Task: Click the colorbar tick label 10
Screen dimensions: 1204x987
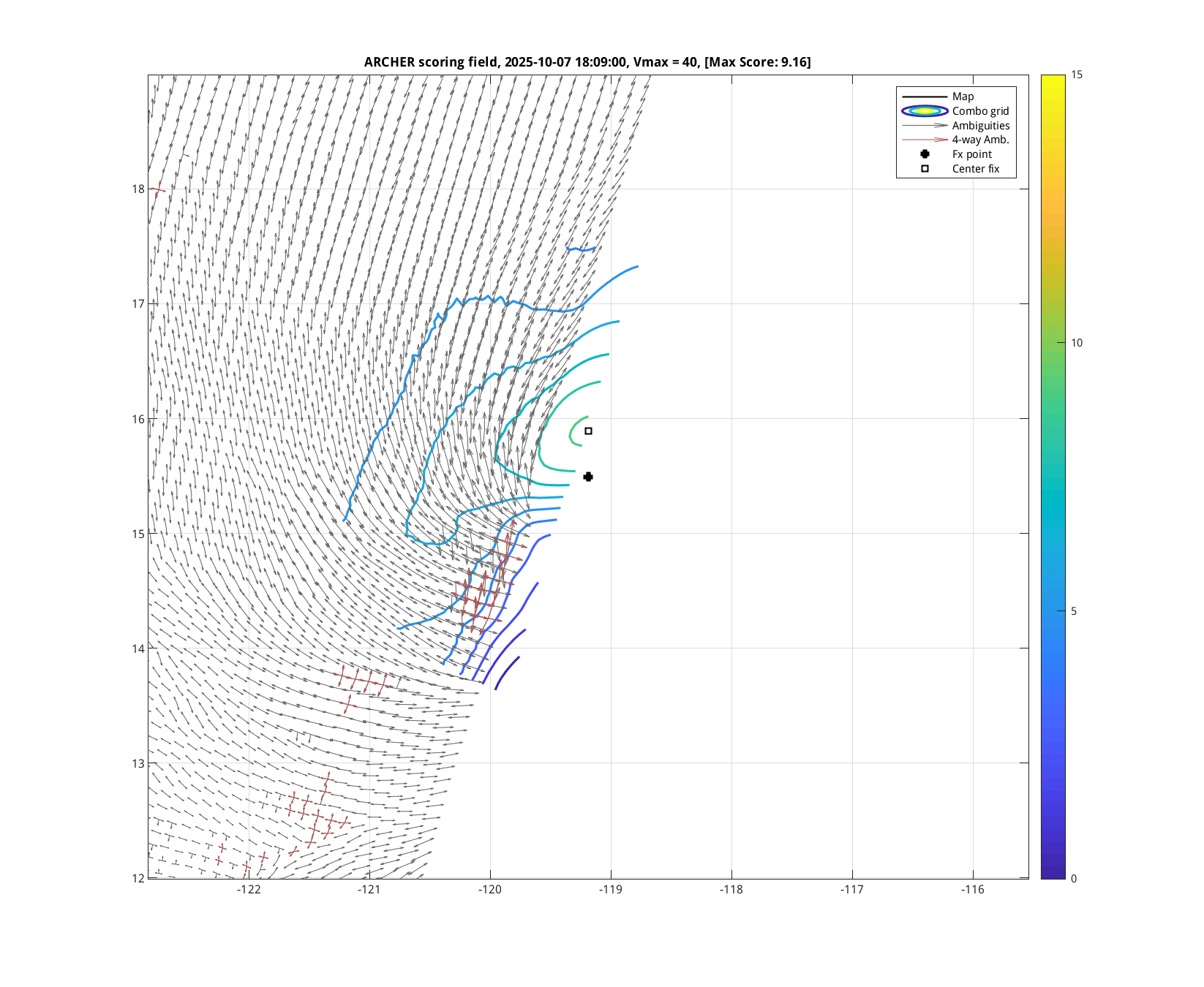Action: pyautogui.click(x=1076, y=343)
